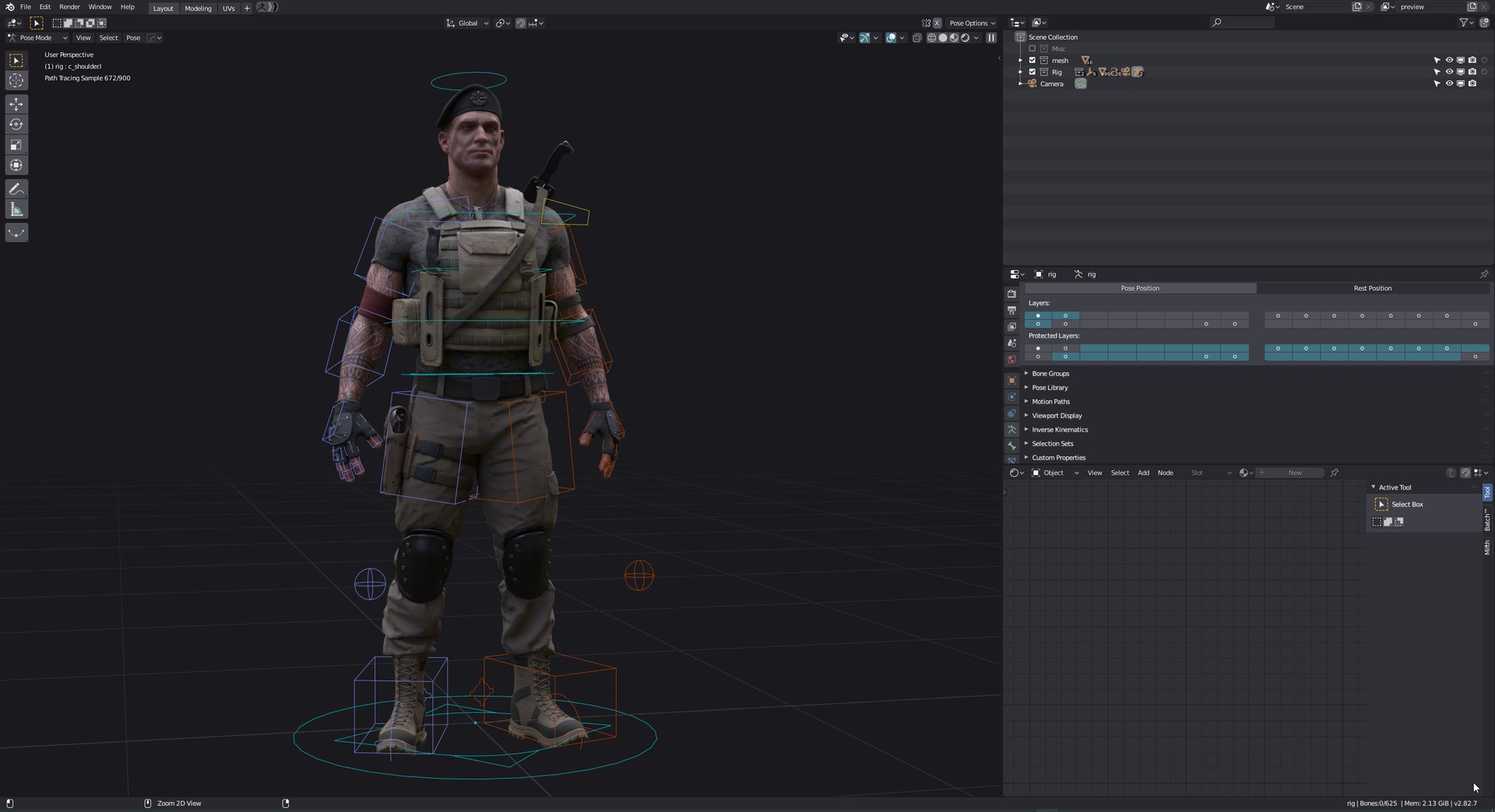This screenshot has width=1495, height=812.
Task: Select the Annotate tool
Action: [x=16, y=189]
